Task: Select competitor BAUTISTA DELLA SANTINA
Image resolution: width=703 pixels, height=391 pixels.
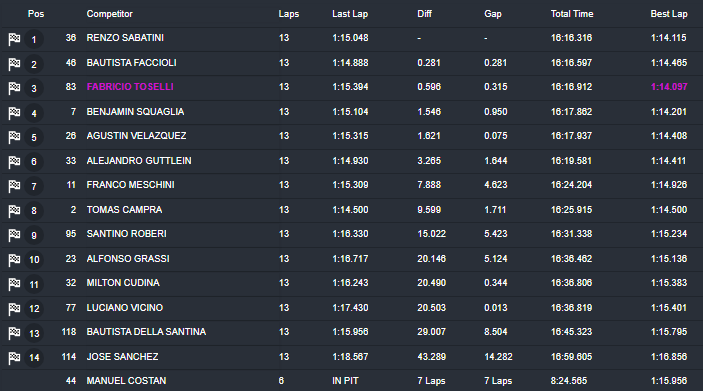Action: point(146,332)
